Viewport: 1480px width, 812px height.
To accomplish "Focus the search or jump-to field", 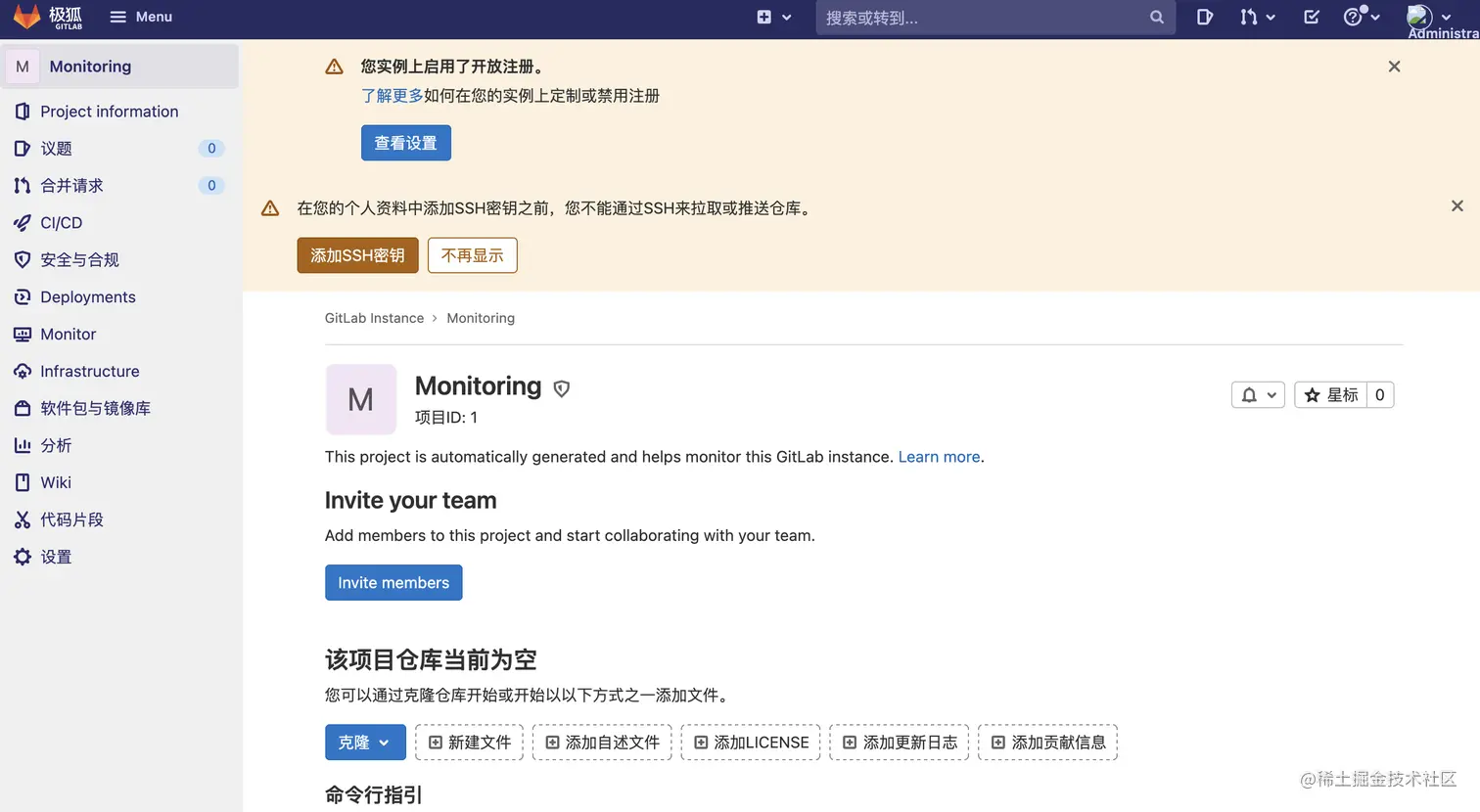I will [995, 17].
